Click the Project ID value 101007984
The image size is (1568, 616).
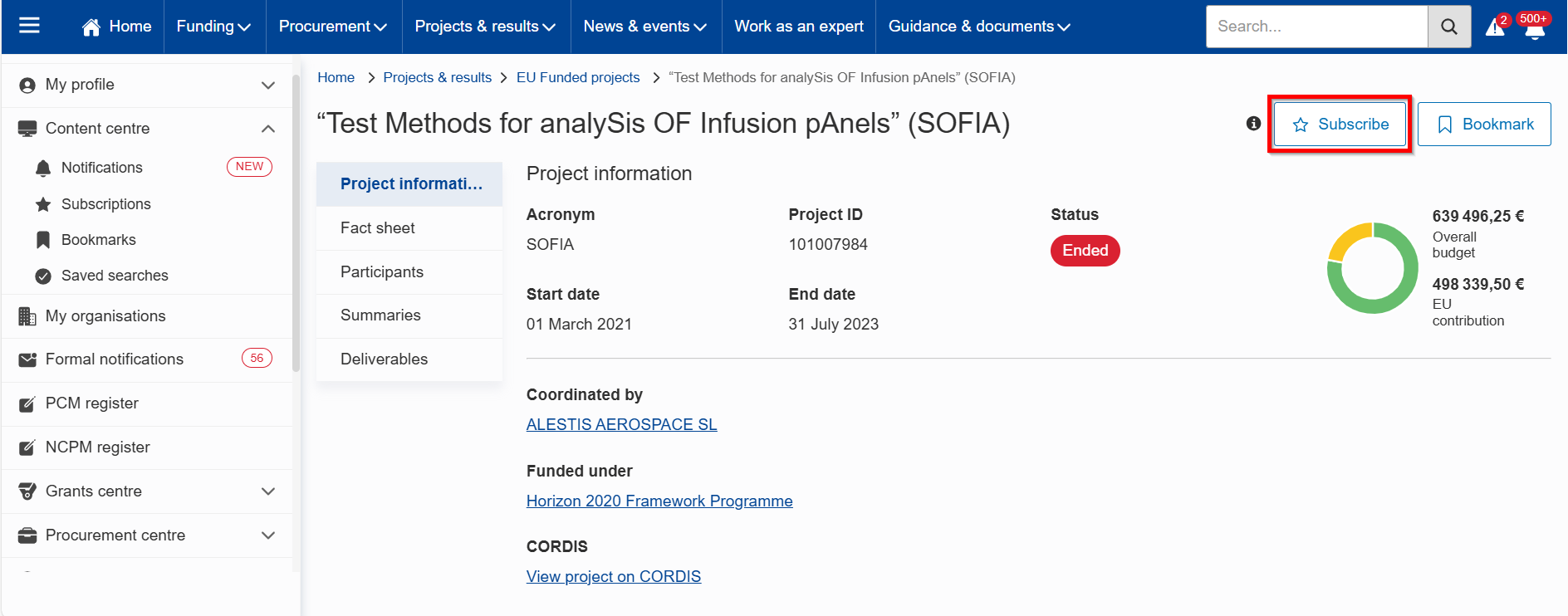(x=828, y=245)
